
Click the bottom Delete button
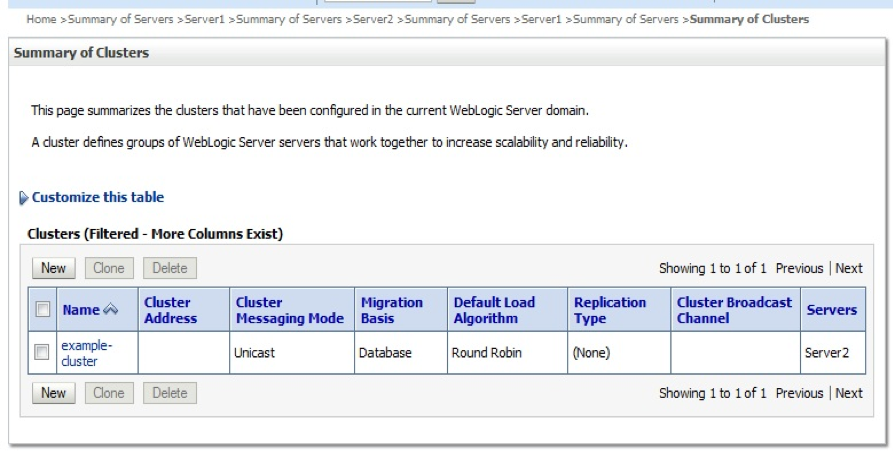170,393
